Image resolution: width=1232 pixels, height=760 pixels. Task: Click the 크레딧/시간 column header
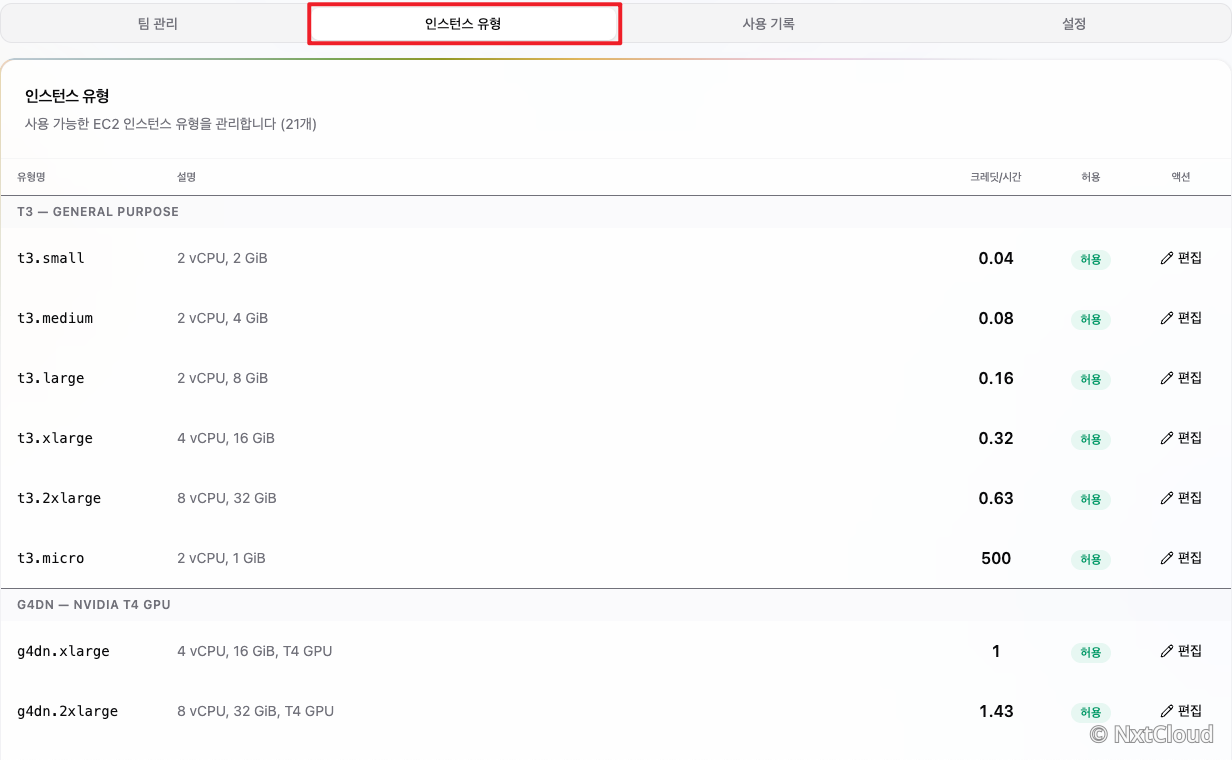pyautogui.click(x=995, y=177)
